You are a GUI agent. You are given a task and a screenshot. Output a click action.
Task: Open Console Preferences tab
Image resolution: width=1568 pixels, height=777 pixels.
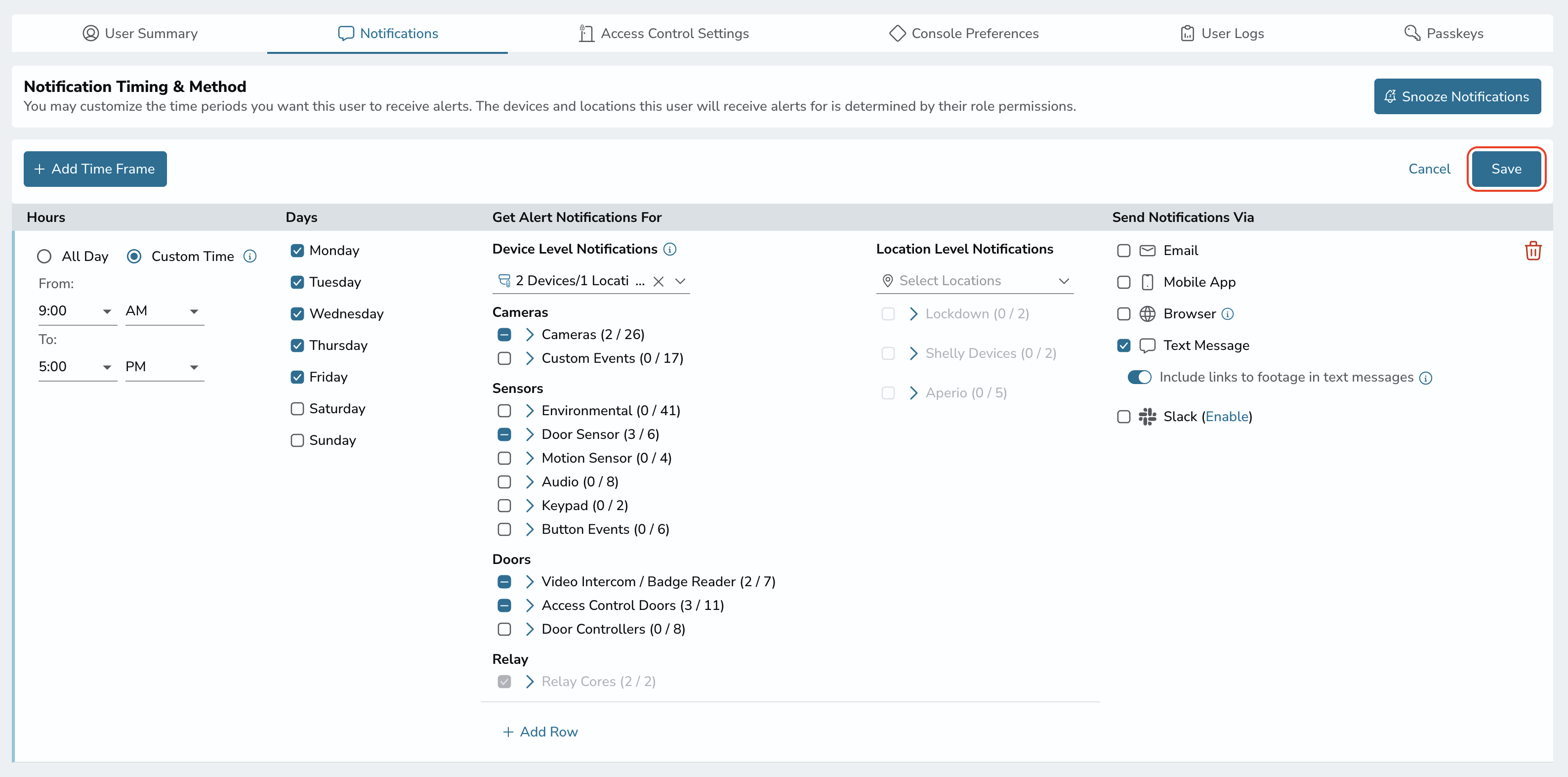963,33
